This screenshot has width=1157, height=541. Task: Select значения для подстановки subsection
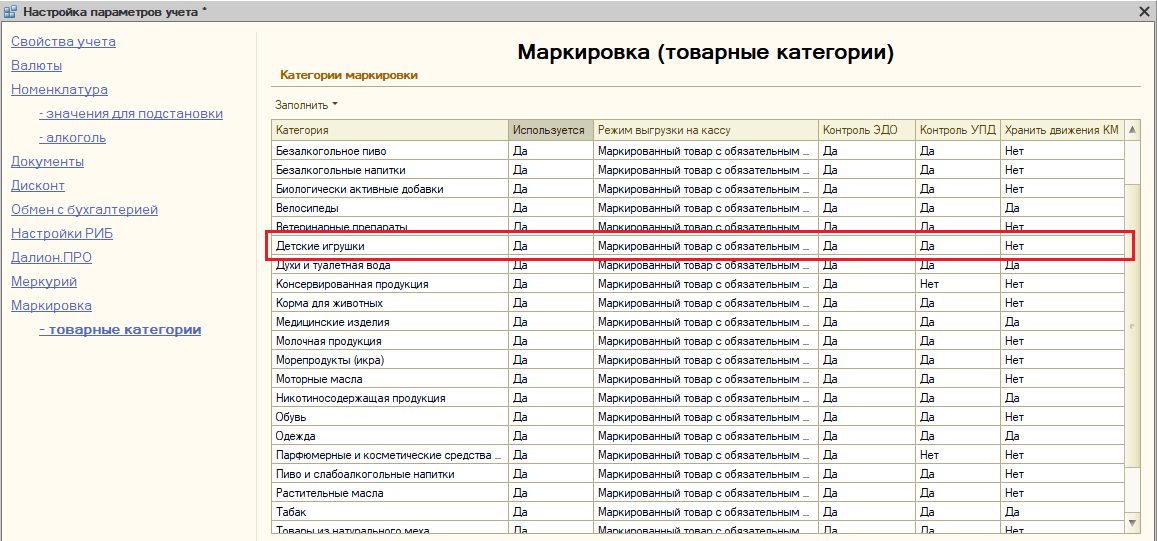coord(130,114)
